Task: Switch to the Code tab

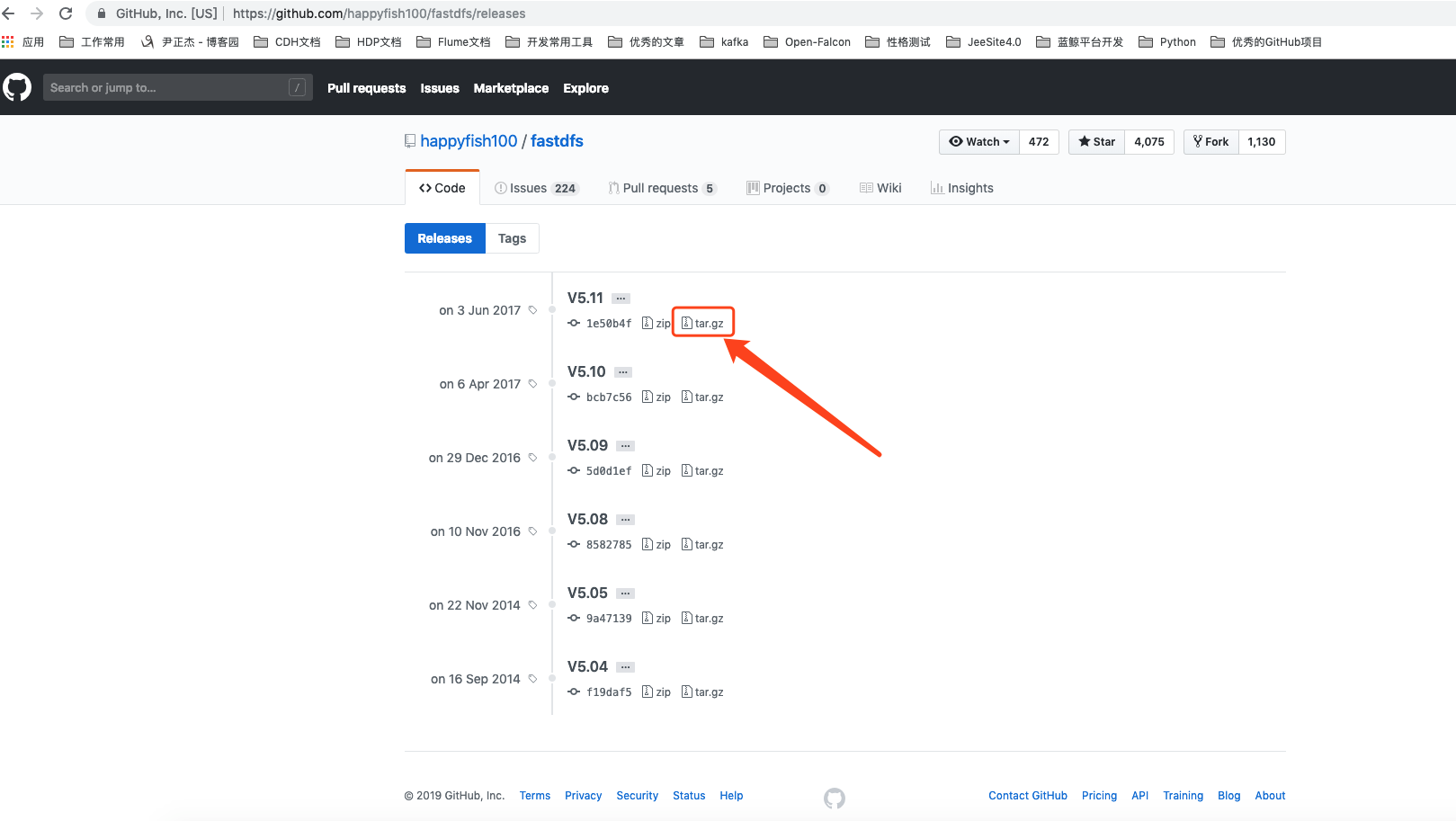Action: (442, 188)
